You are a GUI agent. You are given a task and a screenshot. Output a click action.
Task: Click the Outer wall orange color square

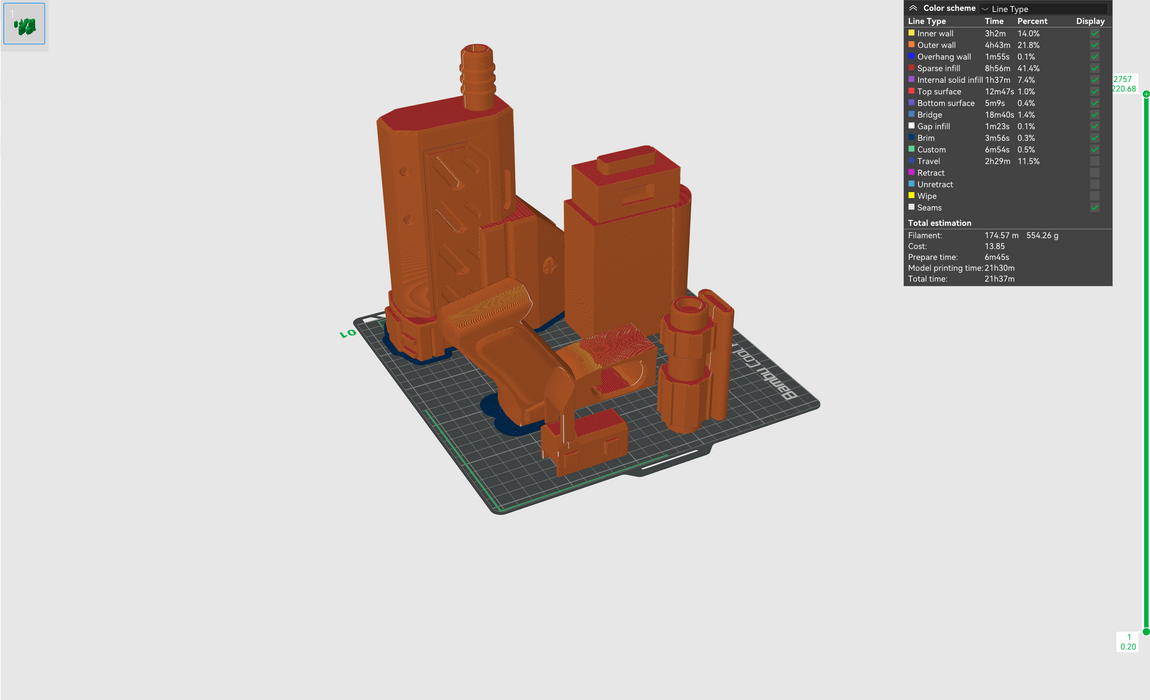[911, 45]
